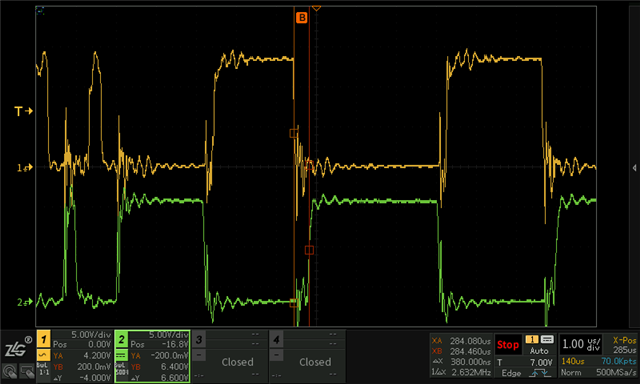Open channel 2 probe ratio setting

121,370
